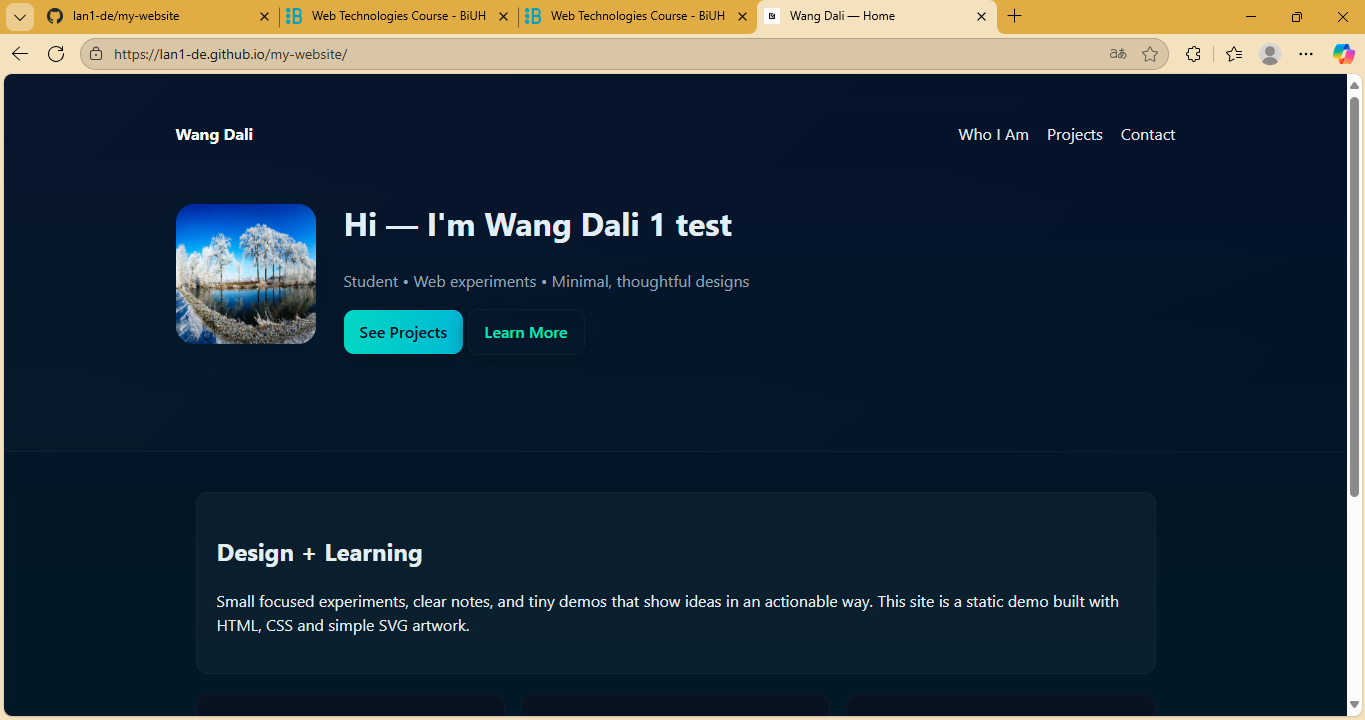Open a new browser tab
Screen dimensions: 1365x720
pyautogui.click(x=1014, y=16)
